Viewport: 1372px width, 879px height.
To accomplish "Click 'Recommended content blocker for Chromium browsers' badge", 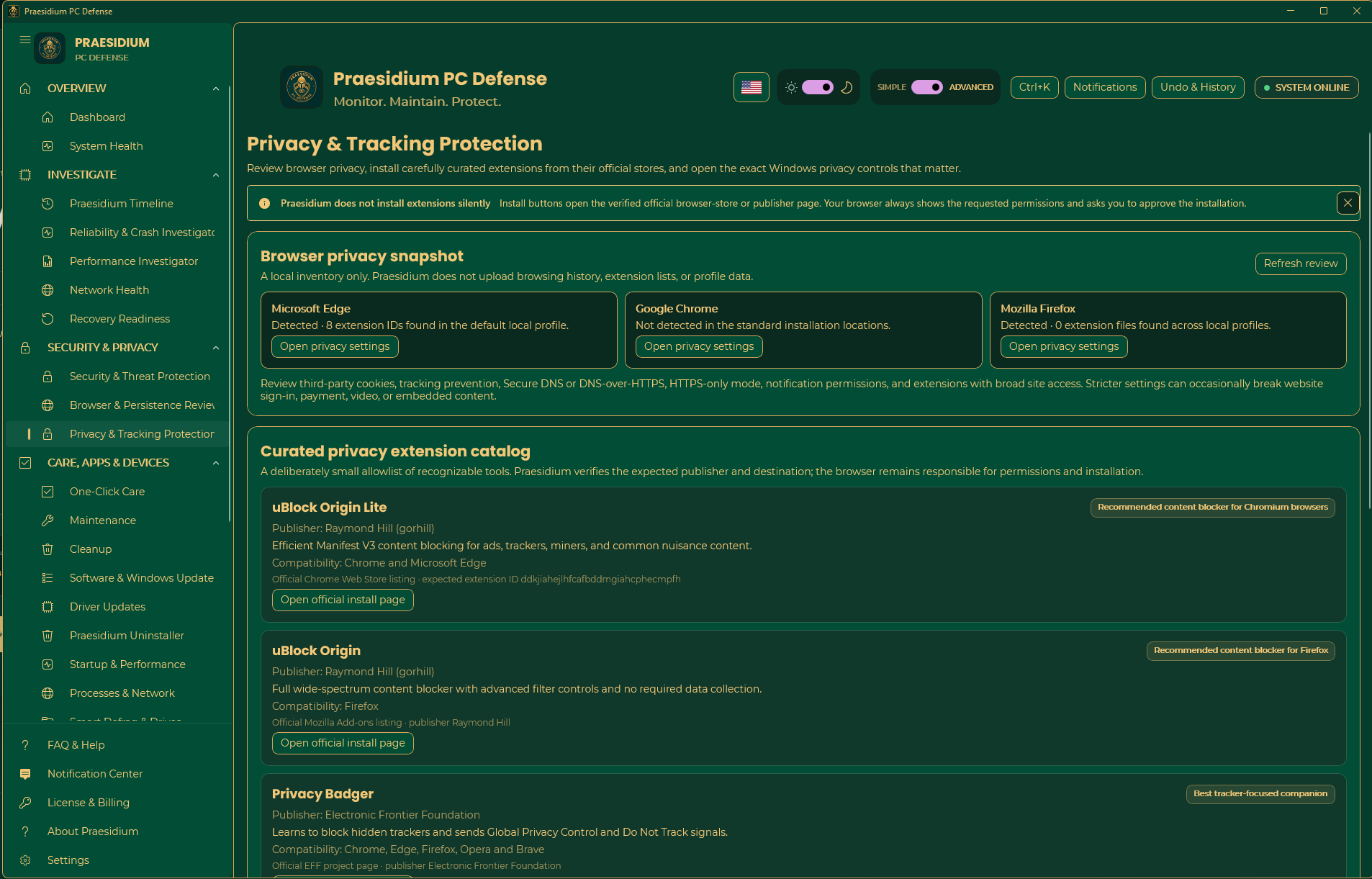I will click(x=1213, y=507).
